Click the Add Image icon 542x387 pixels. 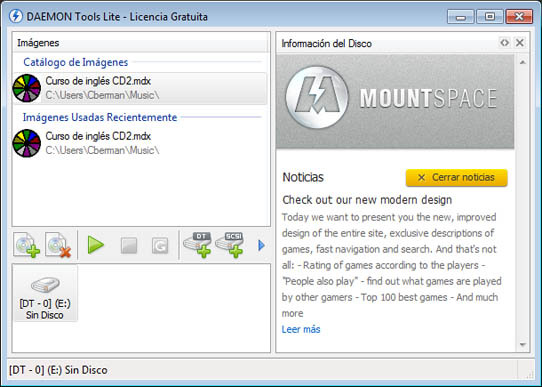27,245
